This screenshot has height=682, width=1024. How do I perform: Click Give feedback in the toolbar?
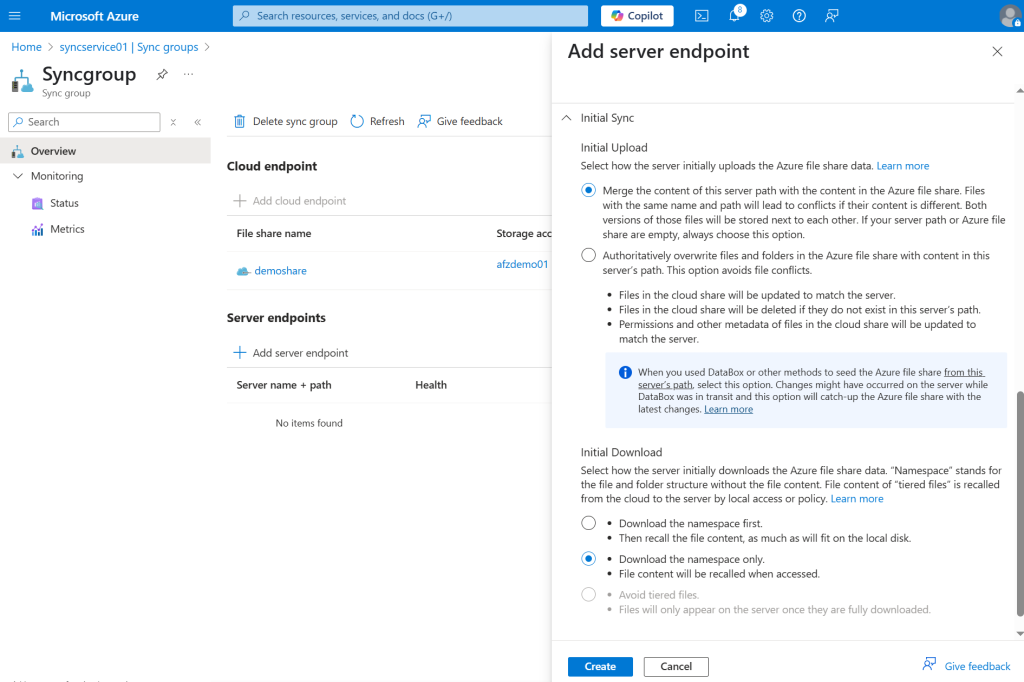tap(460, 122)
